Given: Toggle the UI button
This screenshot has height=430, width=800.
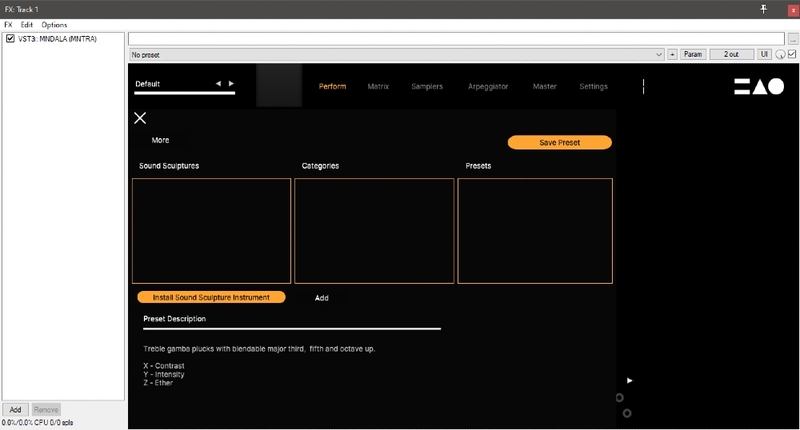Looking at the screenshot, I should pos(764,54).
